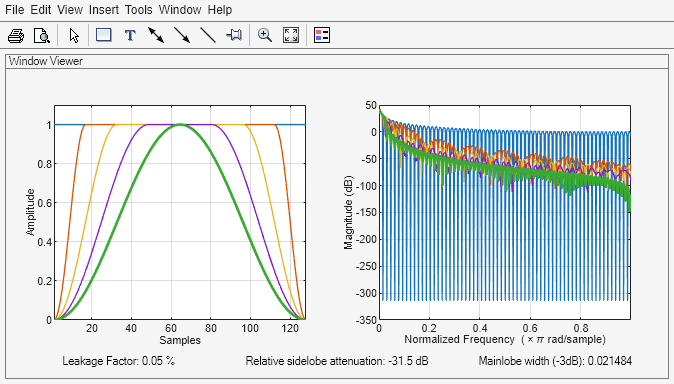Select the Insert Text tool
The height and width of the screenshot is (384, 674).
coord(130,35)
